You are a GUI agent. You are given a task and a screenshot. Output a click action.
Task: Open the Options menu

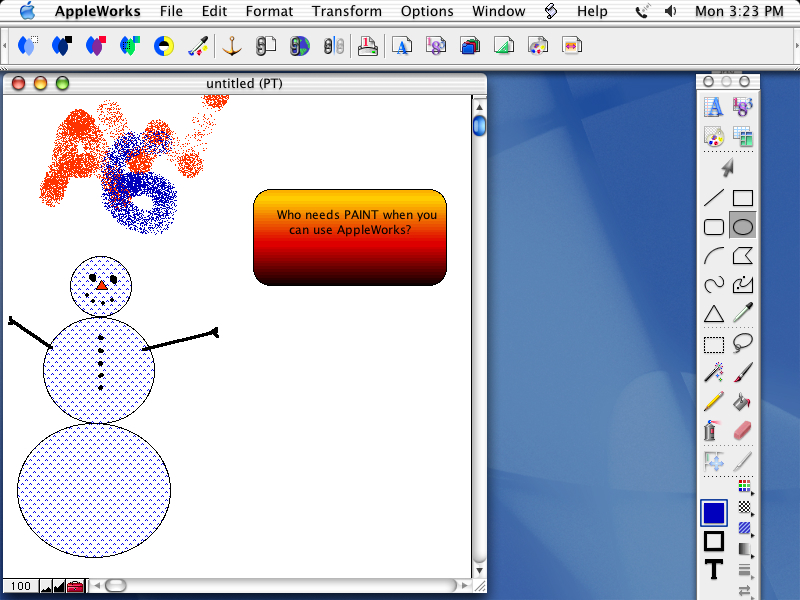427,11
